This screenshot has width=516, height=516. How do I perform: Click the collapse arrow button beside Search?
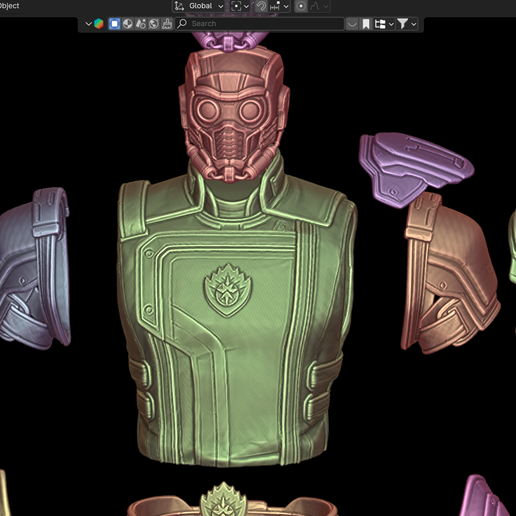(352, 24)
